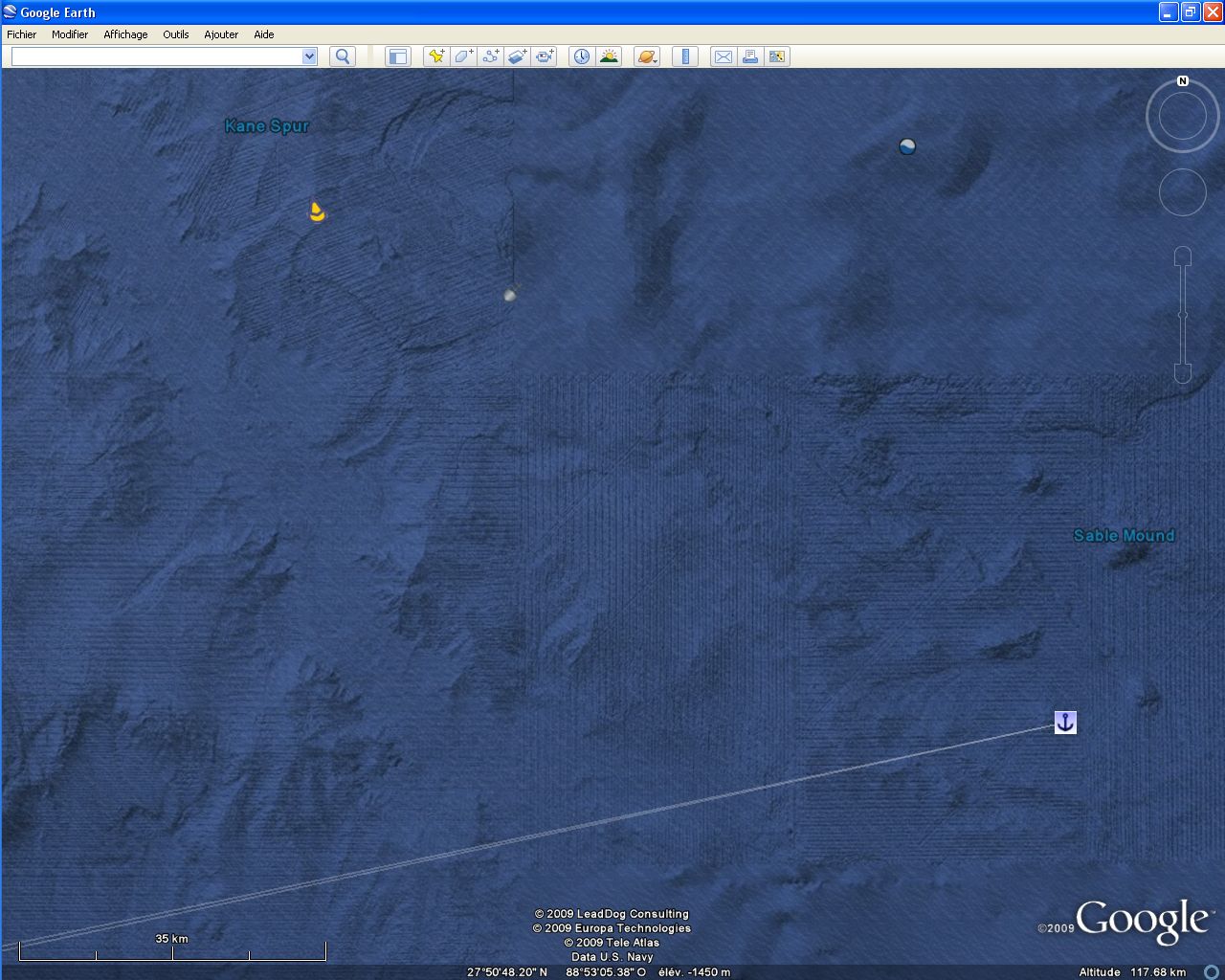This screenshot has height=980, width=1225.
Task: Click the email envelope icon
Action: tap(724, 56)
